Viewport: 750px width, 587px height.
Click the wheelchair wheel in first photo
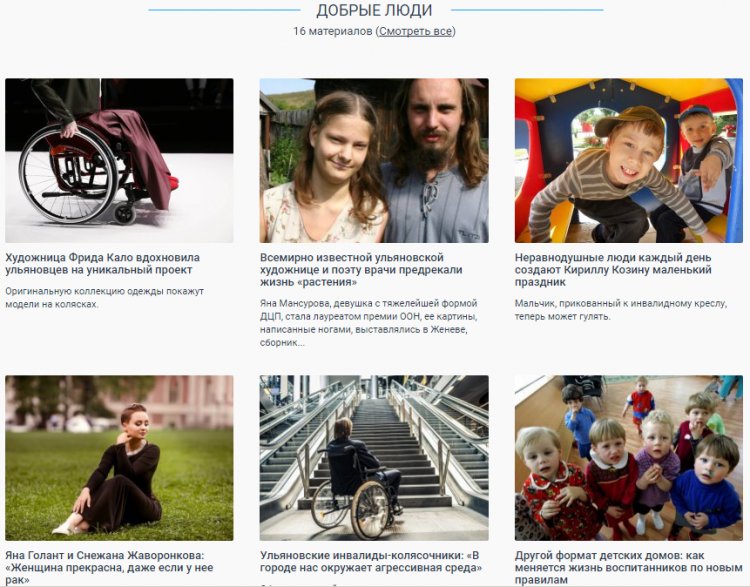[x=67, y=173]
